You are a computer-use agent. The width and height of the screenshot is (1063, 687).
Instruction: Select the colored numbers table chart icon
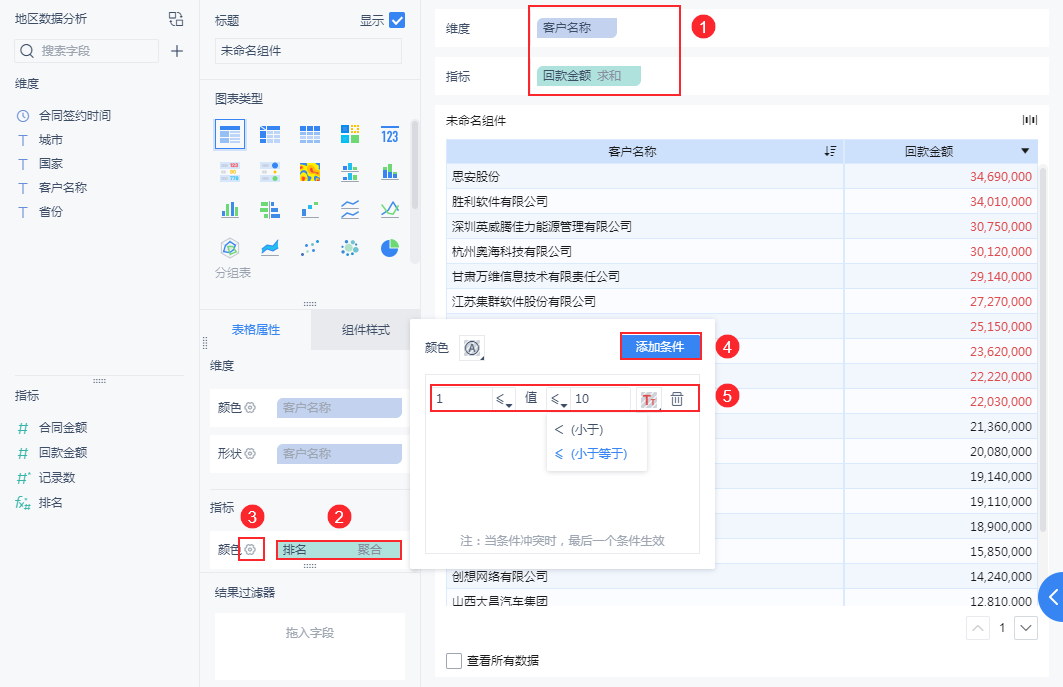pos(230,172)
